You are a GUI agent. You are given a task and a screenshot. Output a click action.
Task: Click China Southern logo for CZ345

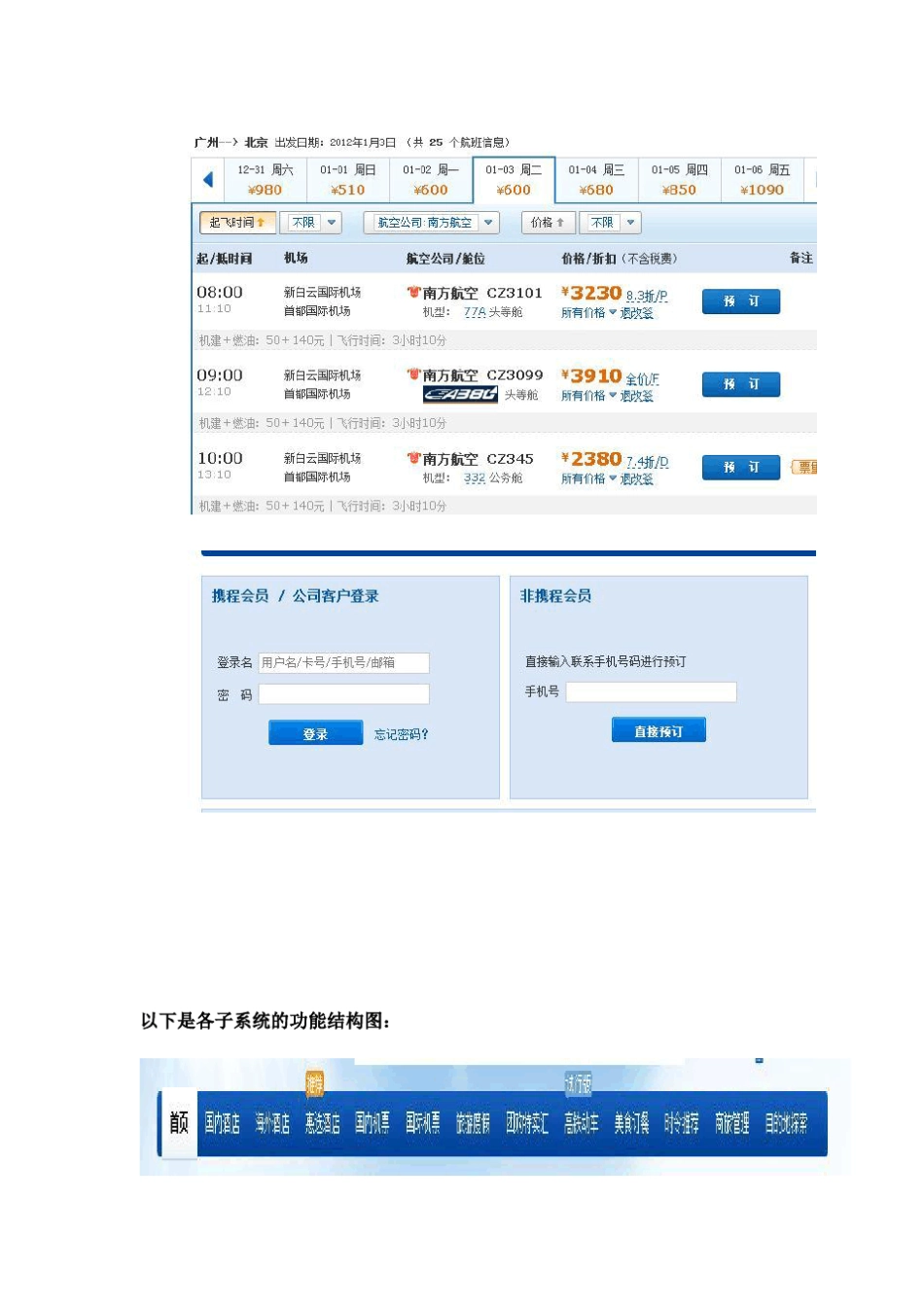(413, 458)
